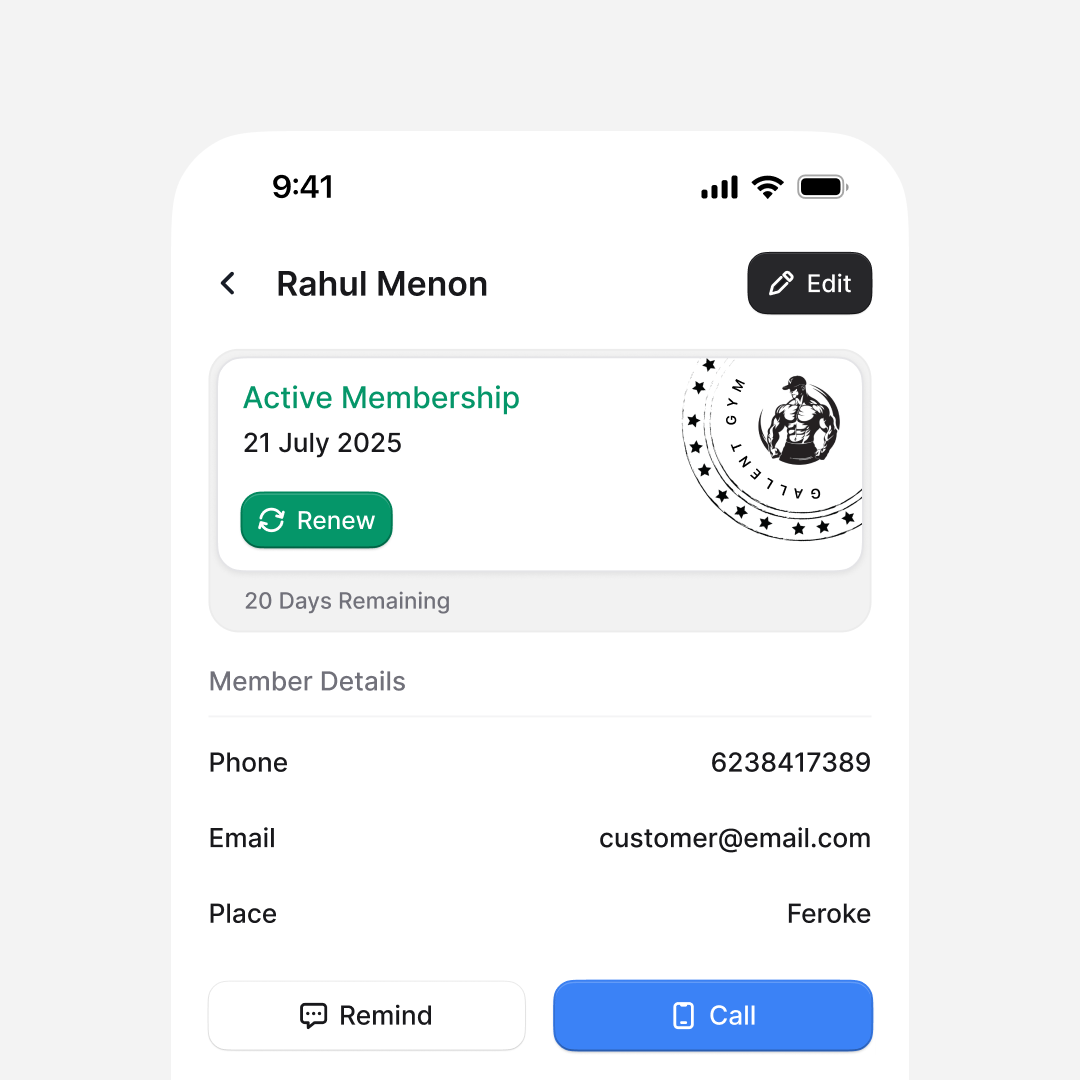Tap the battery indicator in status bar
The height and width of the screenshot is (1080, 1080).
point(822,187)
